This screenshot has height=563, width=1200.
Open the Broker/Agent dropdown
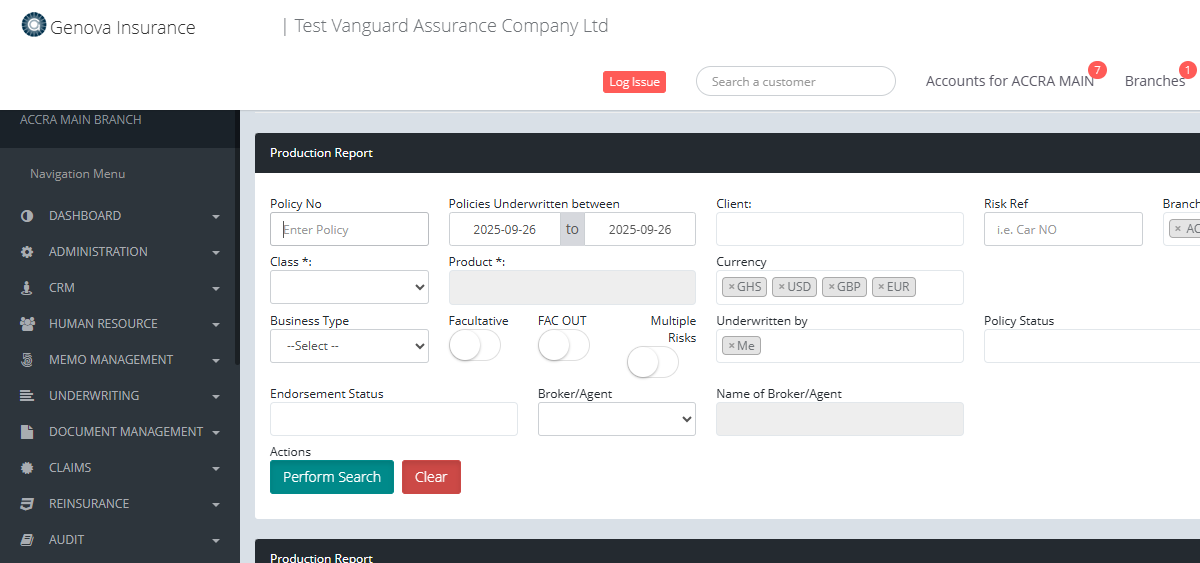coord(616,419)
